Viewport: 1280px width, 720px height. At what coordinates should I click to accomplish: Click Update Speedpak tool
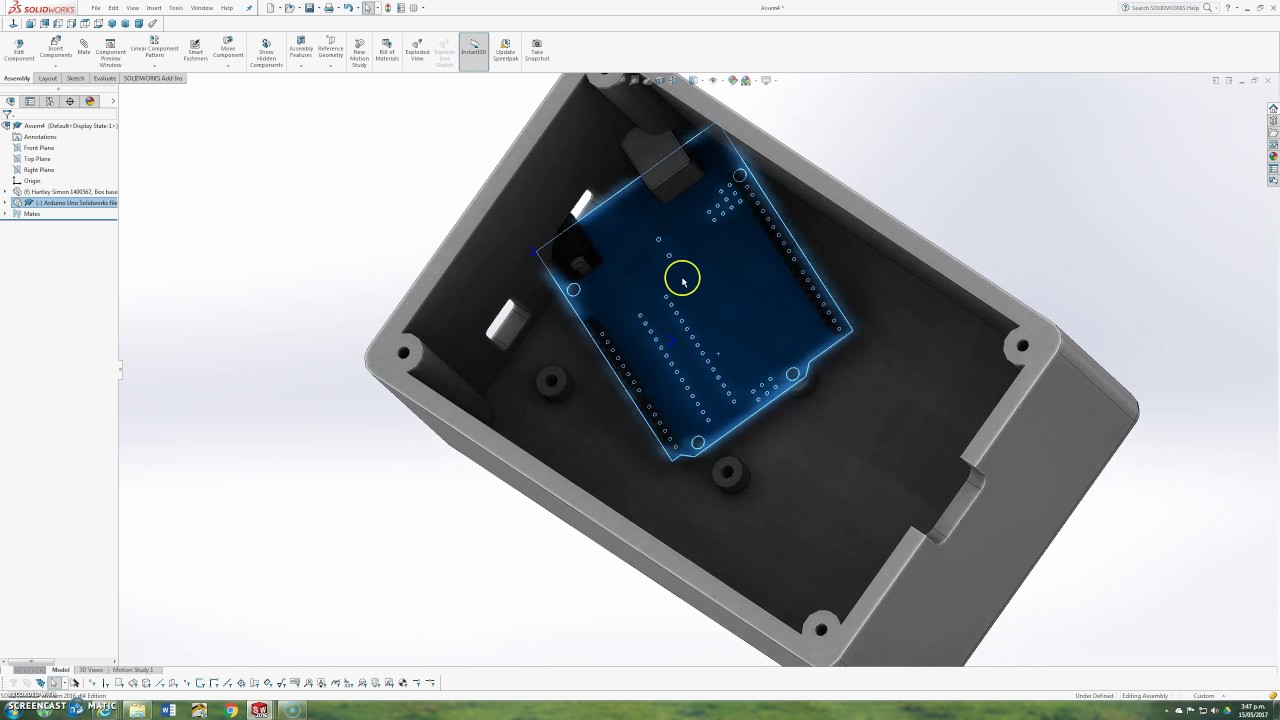(505, 50)
